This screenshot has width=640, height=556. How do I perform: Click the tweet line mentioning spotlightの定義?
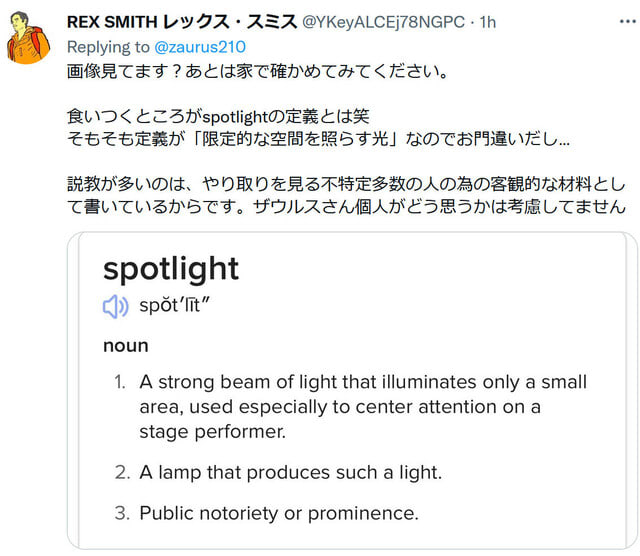click(x=218, y=116)
